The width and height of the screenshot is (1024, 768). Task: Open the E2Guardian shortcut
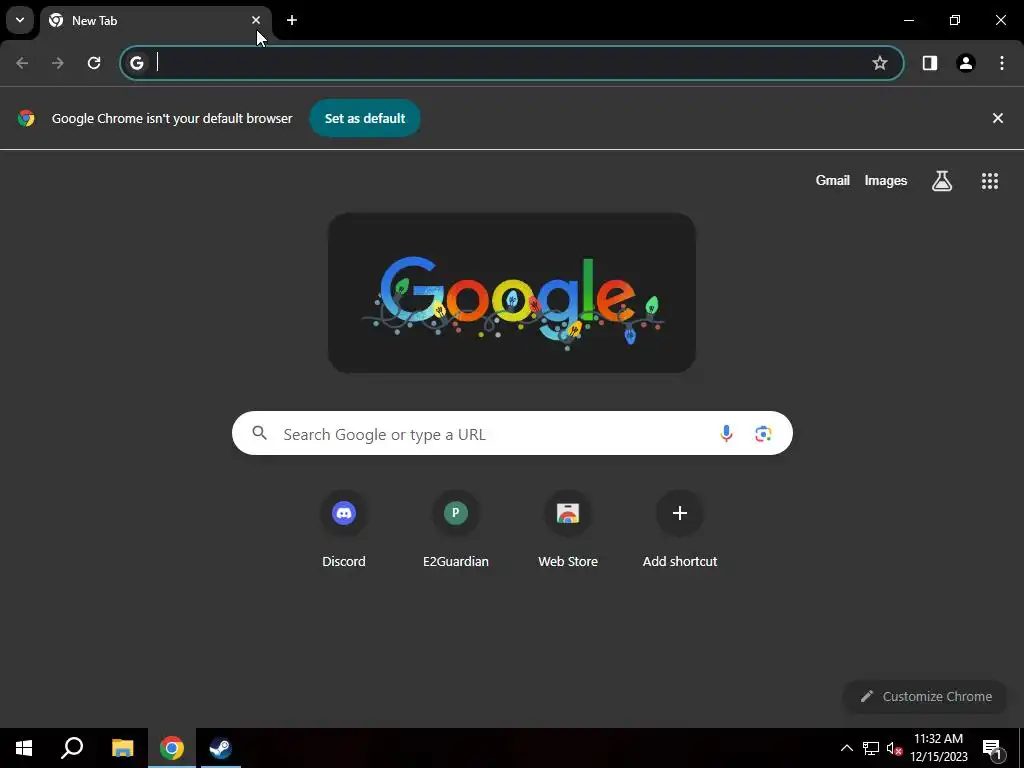click(456, 530)
